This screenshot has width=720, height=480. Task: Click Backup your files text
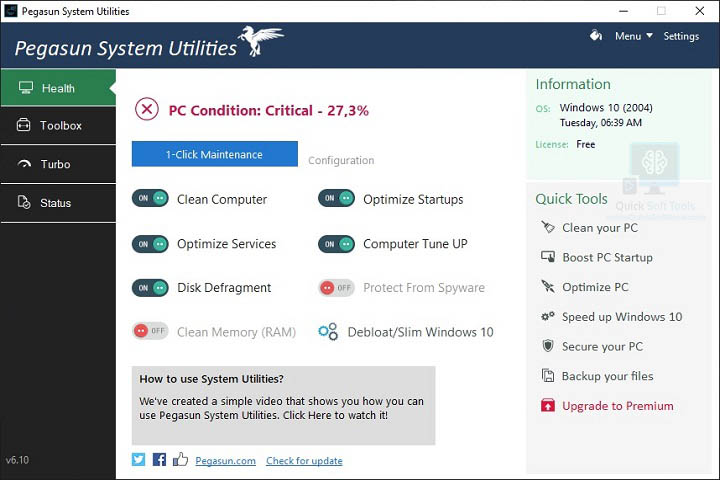607,376
